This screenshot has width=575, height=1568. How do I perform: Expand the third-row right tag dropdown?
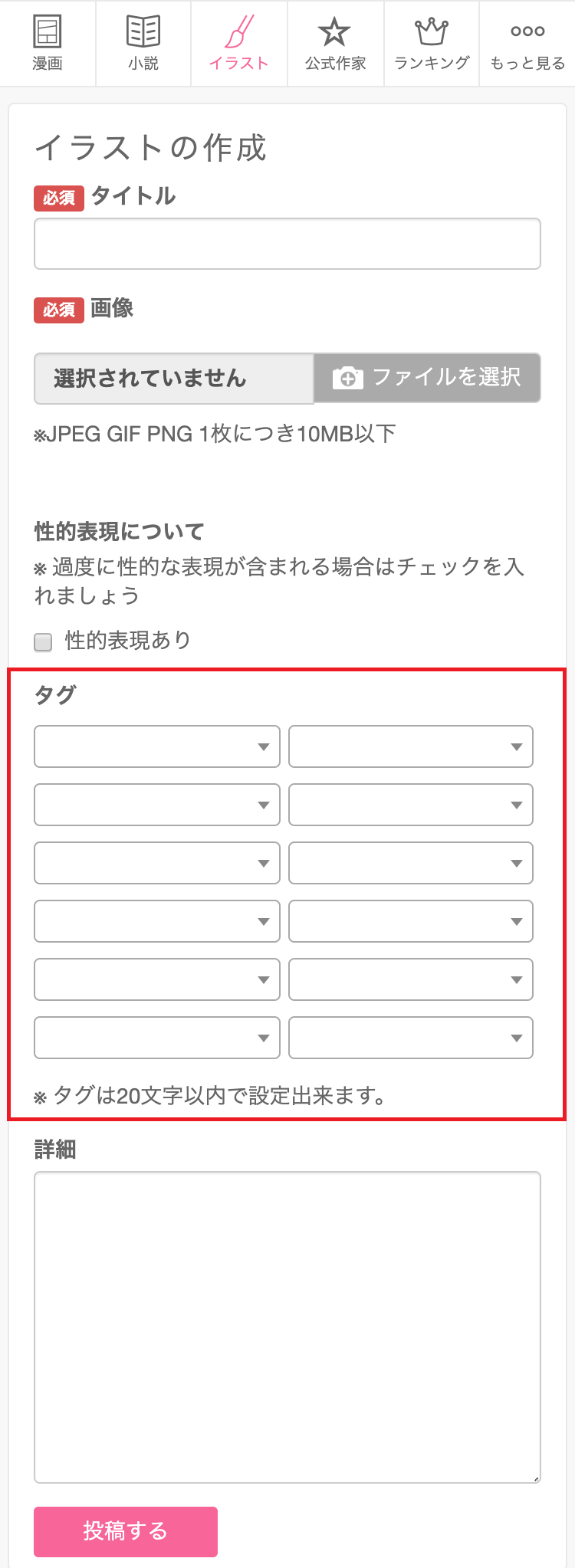click(x=411, y=863)
